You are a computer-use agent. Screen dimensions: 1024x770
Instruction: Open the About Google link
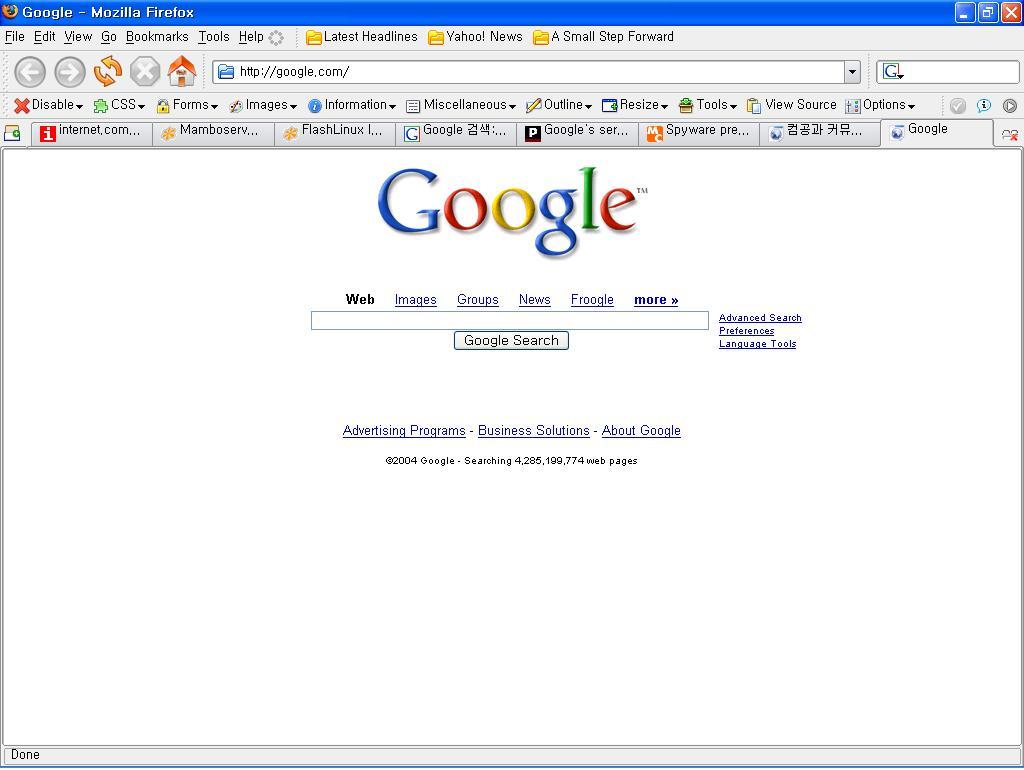tap(641, 430)
